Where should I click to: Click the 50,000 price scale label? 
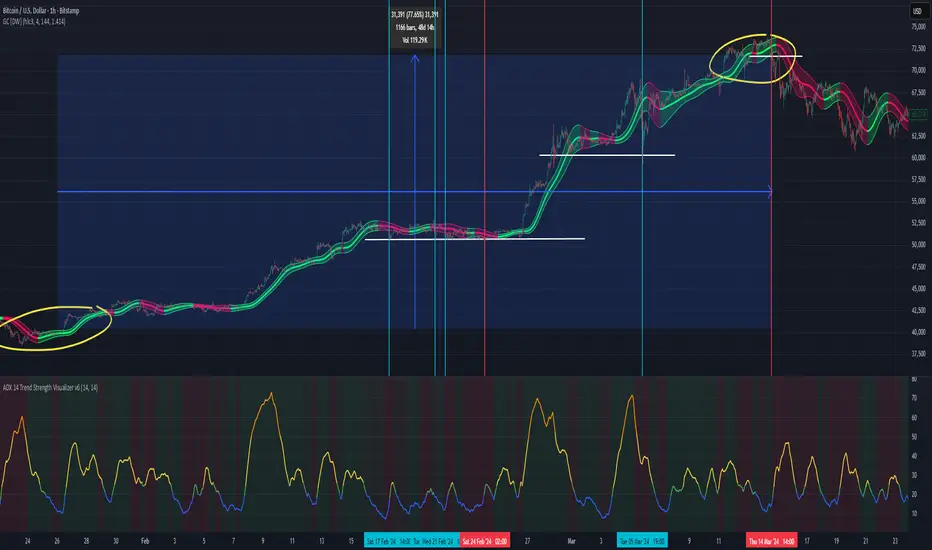pos(918,244)
